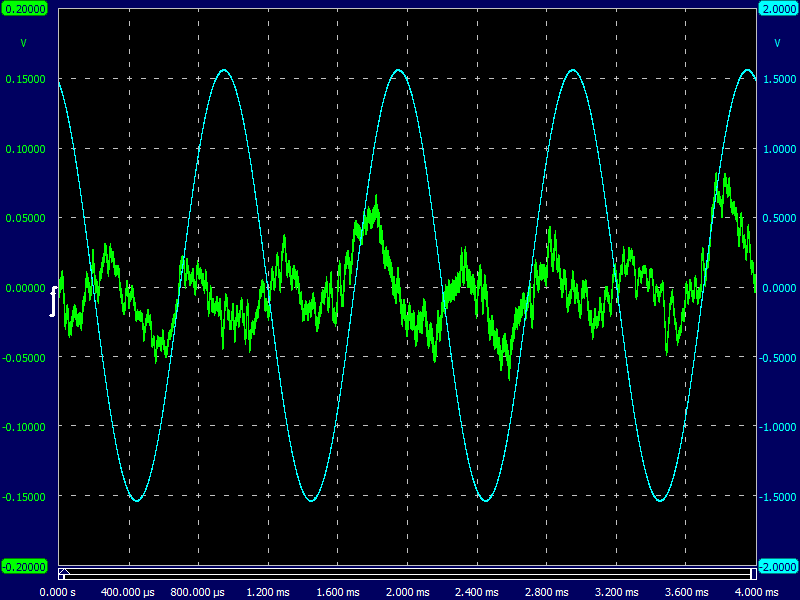Screen dimensions: 800x600
Task: Click the cyan 0.0000 axis value
Action: tap(779, 288)
